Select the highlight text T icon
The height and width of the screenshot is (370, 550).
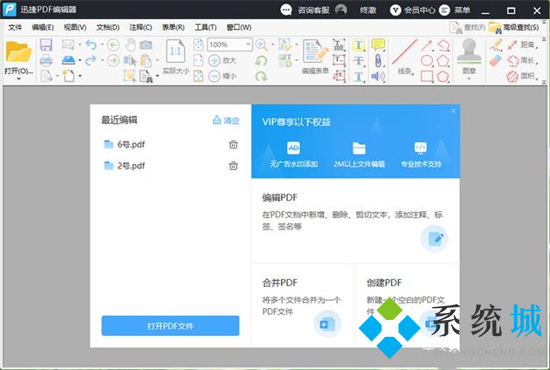[x=358, y=45]
